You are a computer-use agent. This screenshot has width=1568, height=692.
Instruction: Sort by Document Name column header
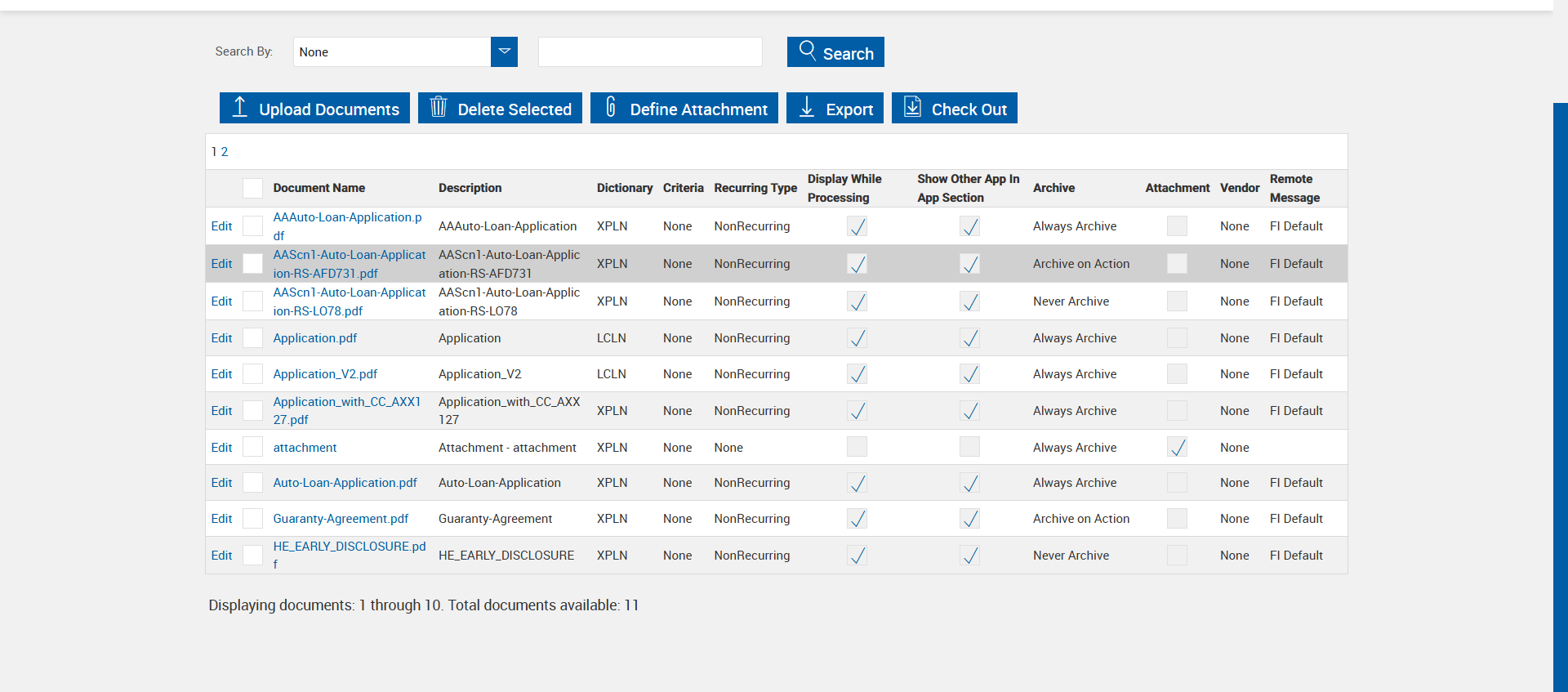(x=318, y=188)
